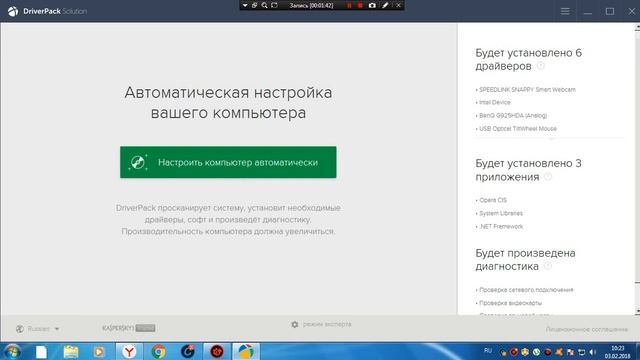Switch to режим эксперта

point(327,324)
